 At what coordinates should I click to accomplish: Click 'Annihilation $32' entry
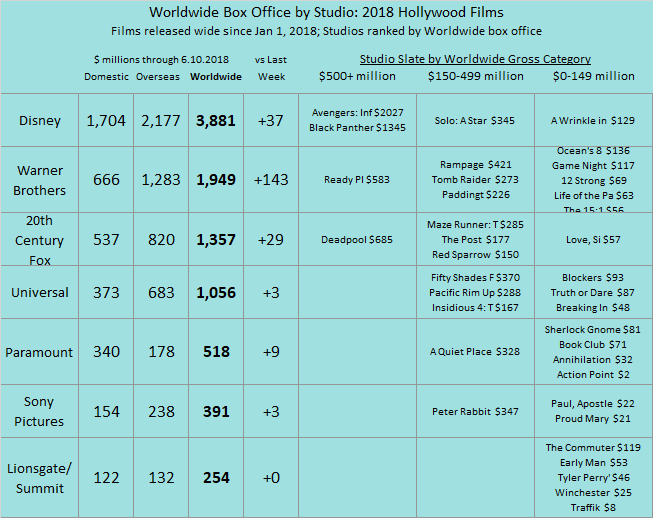593,360
